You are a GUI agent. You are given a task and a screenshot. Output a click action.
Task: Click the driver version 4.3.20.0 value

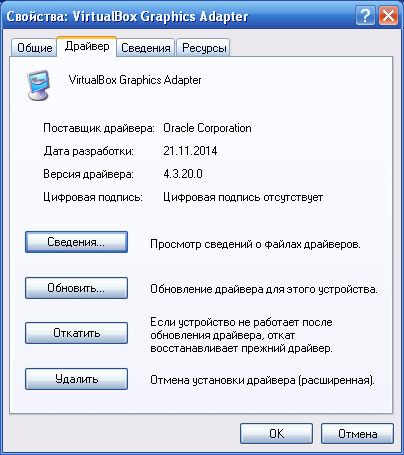pos(183,174)
